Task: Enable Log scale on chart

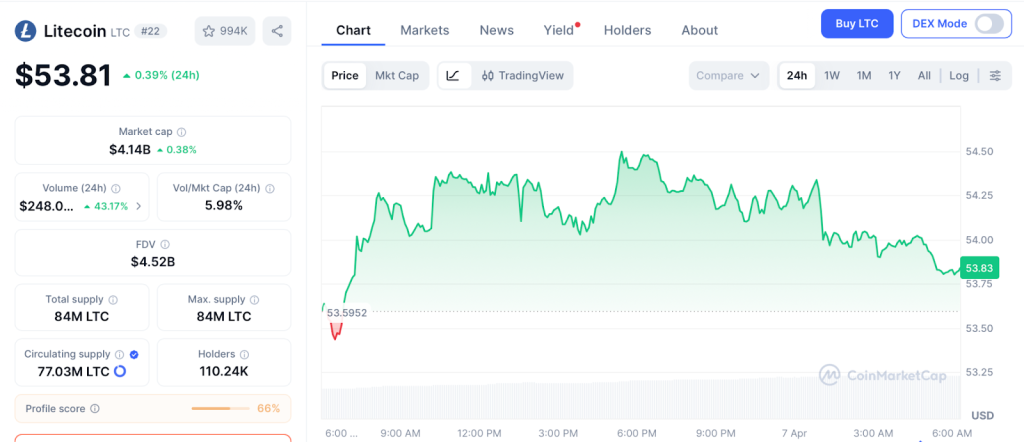Action: point(959,76)
